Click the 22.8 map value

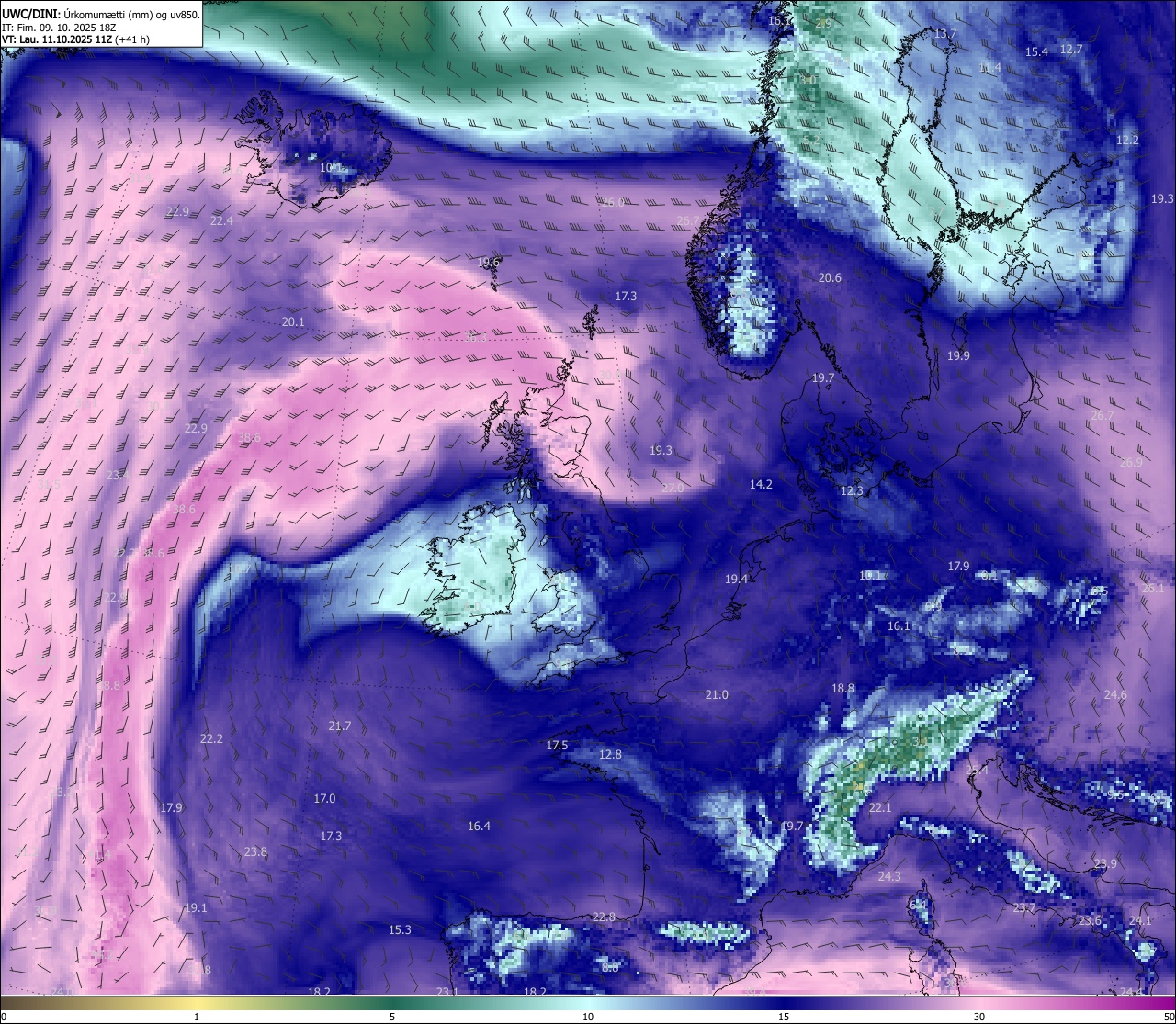pyautogui.click(x=604, y=917)
